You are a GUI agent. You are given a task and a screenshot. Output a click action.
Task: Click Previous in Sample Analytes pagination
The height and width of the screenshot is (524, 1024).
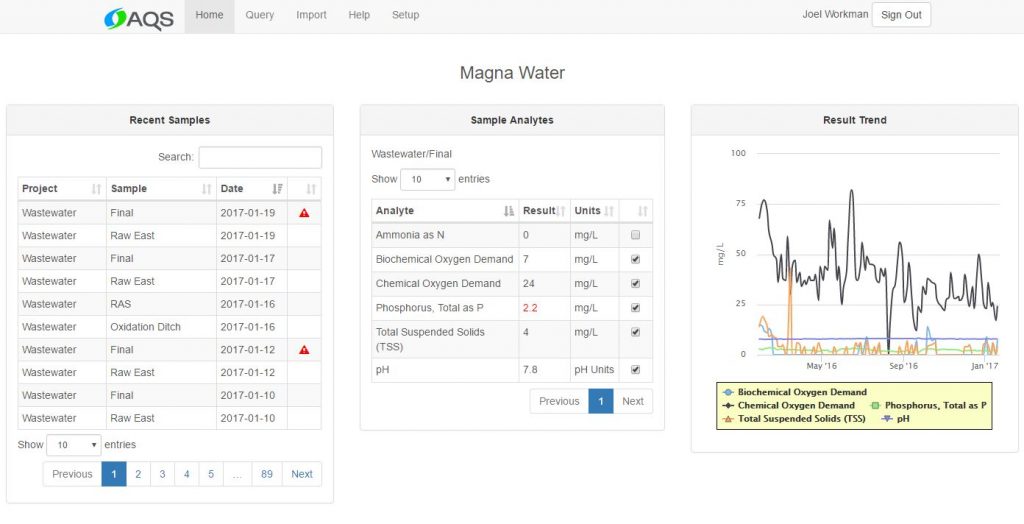pos(559,401)
